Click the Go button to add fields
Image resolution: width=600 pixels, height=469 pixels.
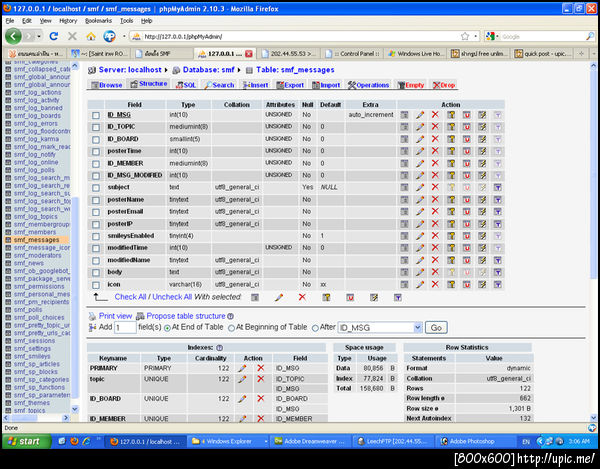click(x=436, y=327)
